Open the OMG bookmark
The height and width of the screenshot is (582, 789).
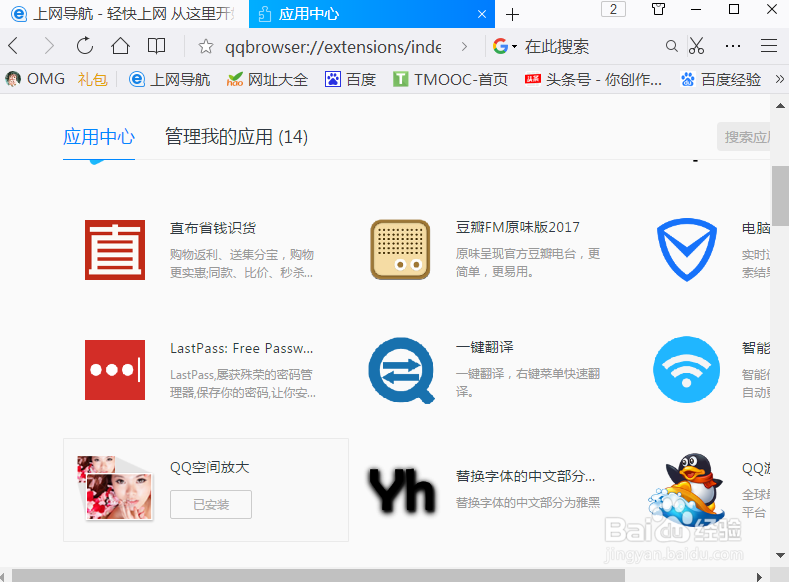[35, 79]
